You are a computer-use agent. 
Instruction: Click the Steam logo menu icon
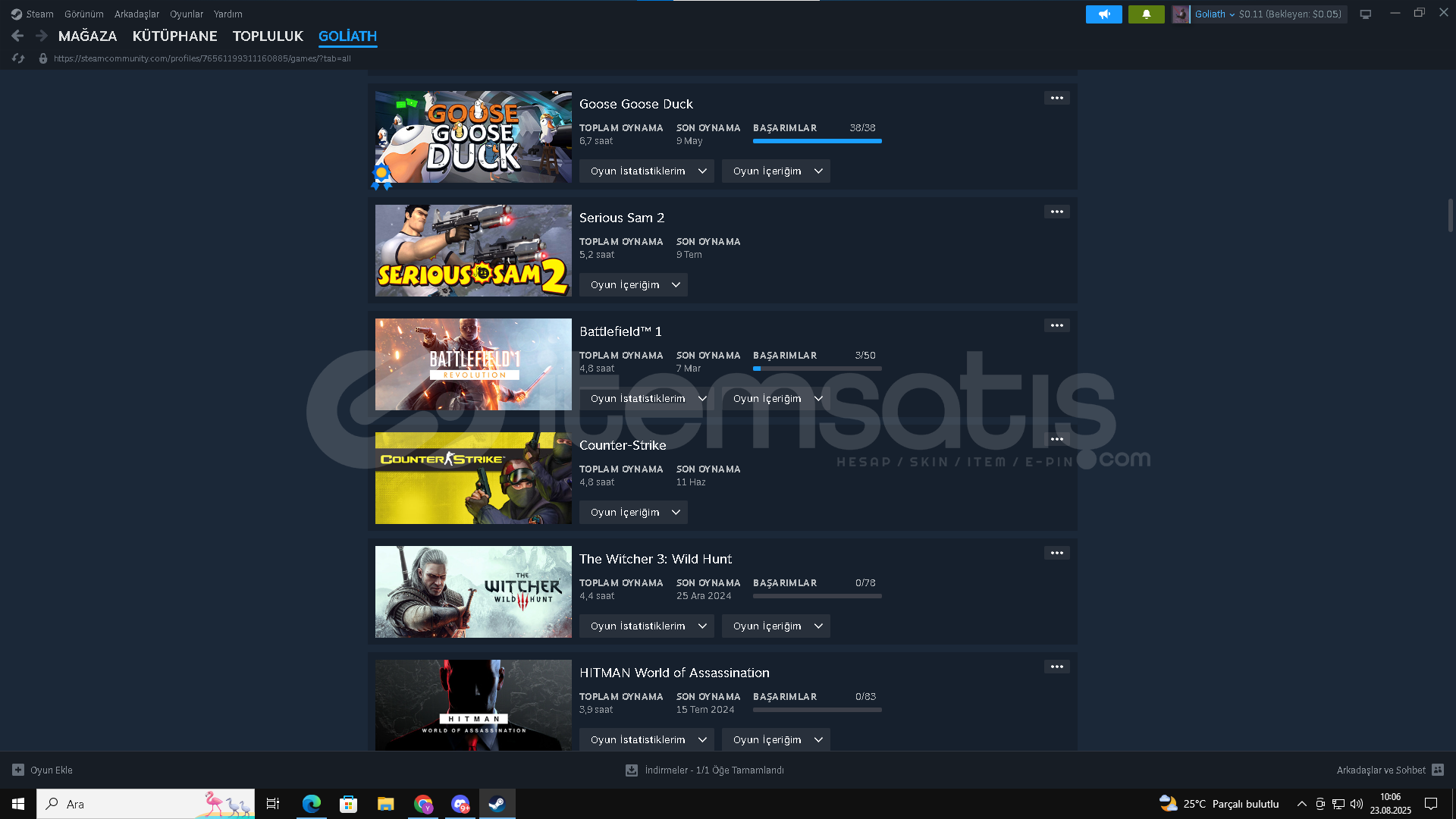point(17,14)
